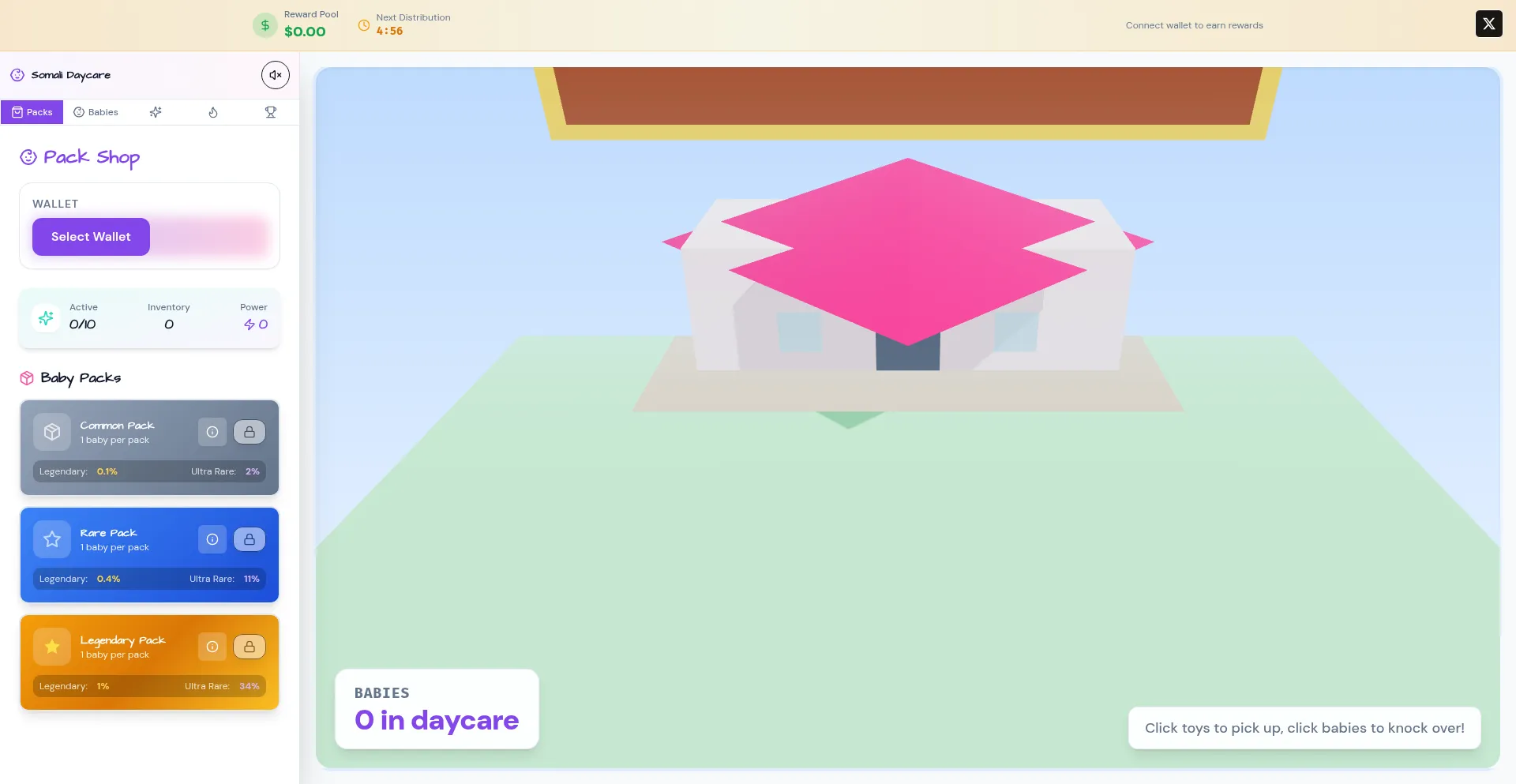Switch to the Babies tab
Screen dimensions: 1516x784
coord(96,112)
